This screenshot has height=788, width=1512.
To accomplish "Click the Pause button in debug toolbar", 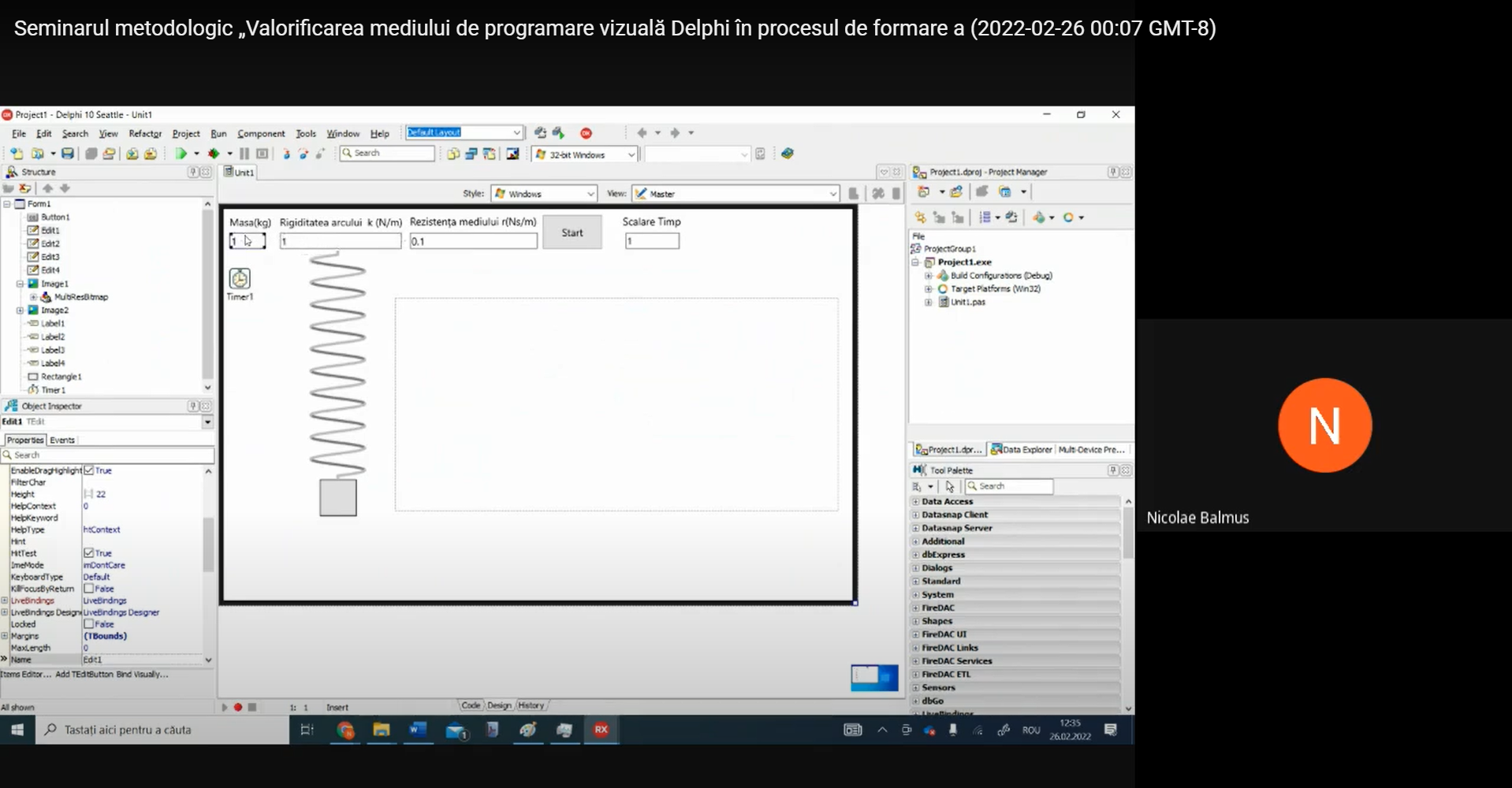I will [244, 154].
